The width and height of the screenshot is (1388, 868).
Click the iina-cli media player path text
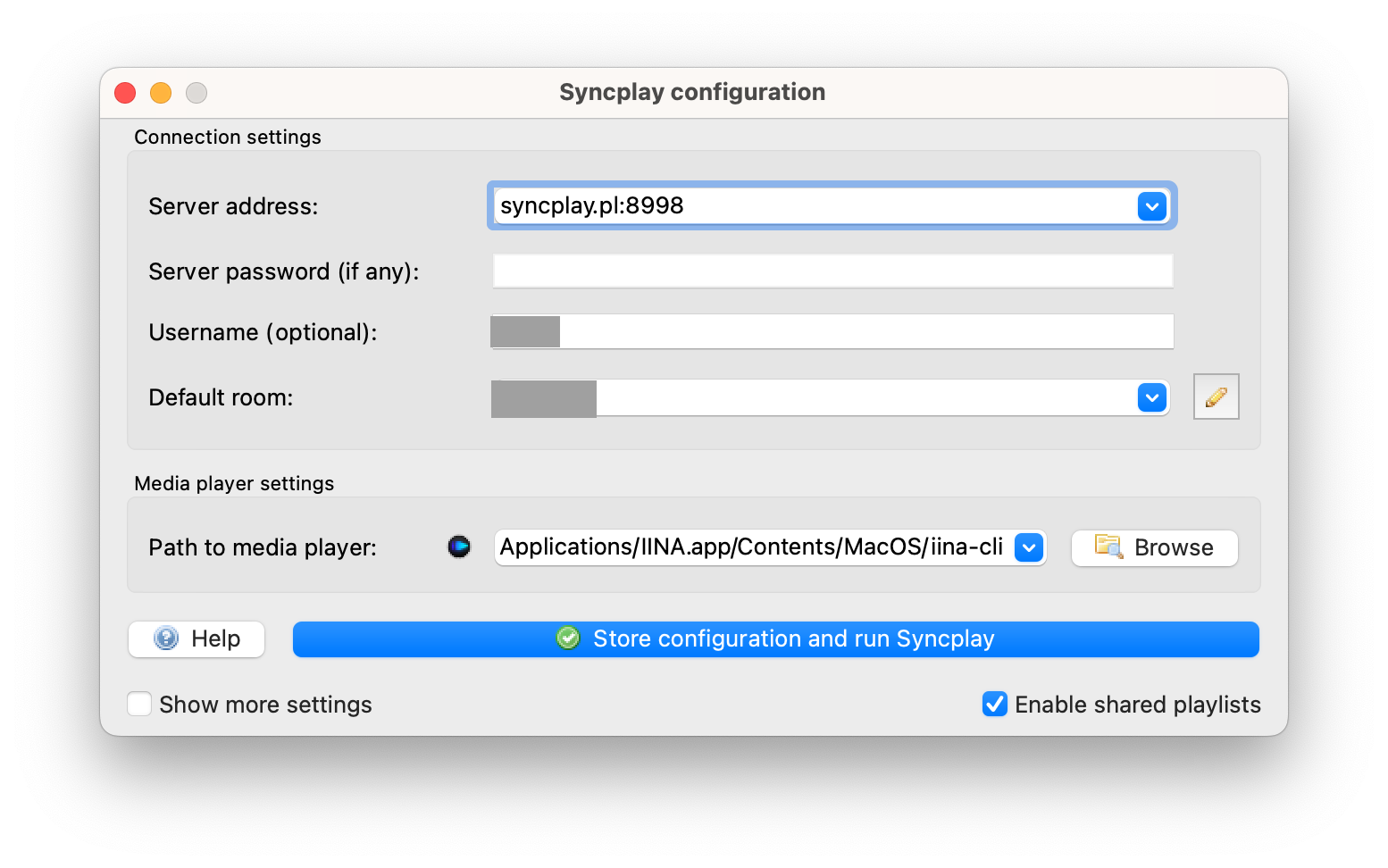point(750,547)
